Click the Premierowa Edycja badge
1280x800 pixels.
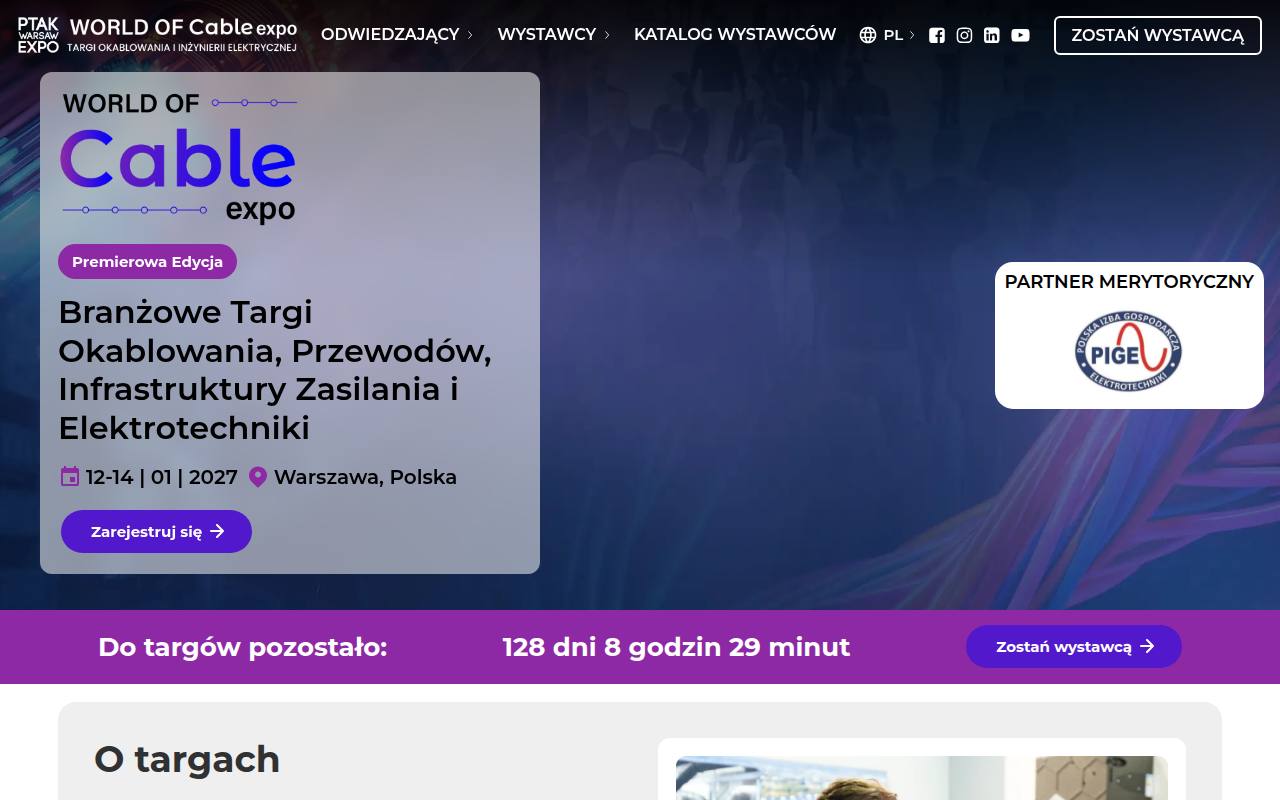(x=147, y=262)
